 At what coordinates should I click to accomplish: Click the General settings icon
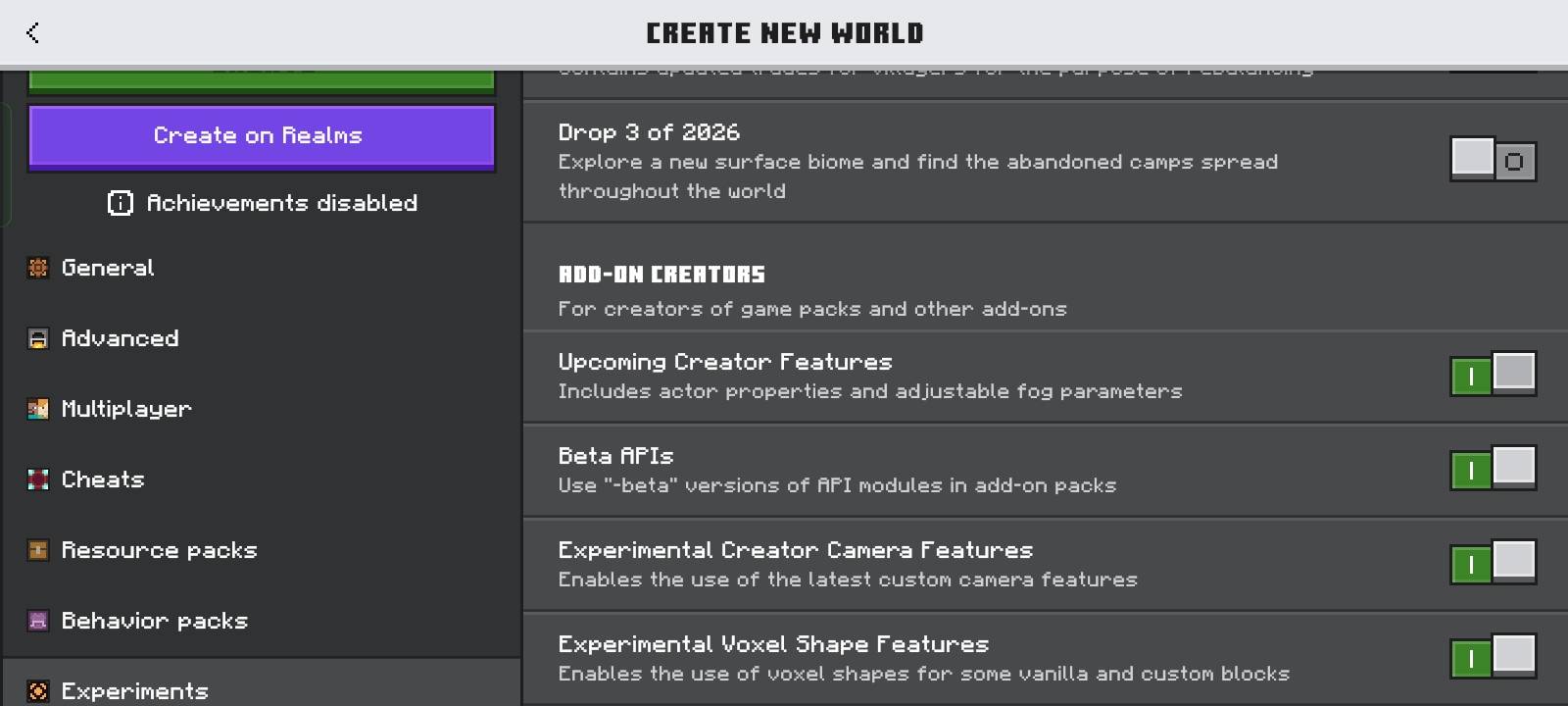tap(38, 268)
